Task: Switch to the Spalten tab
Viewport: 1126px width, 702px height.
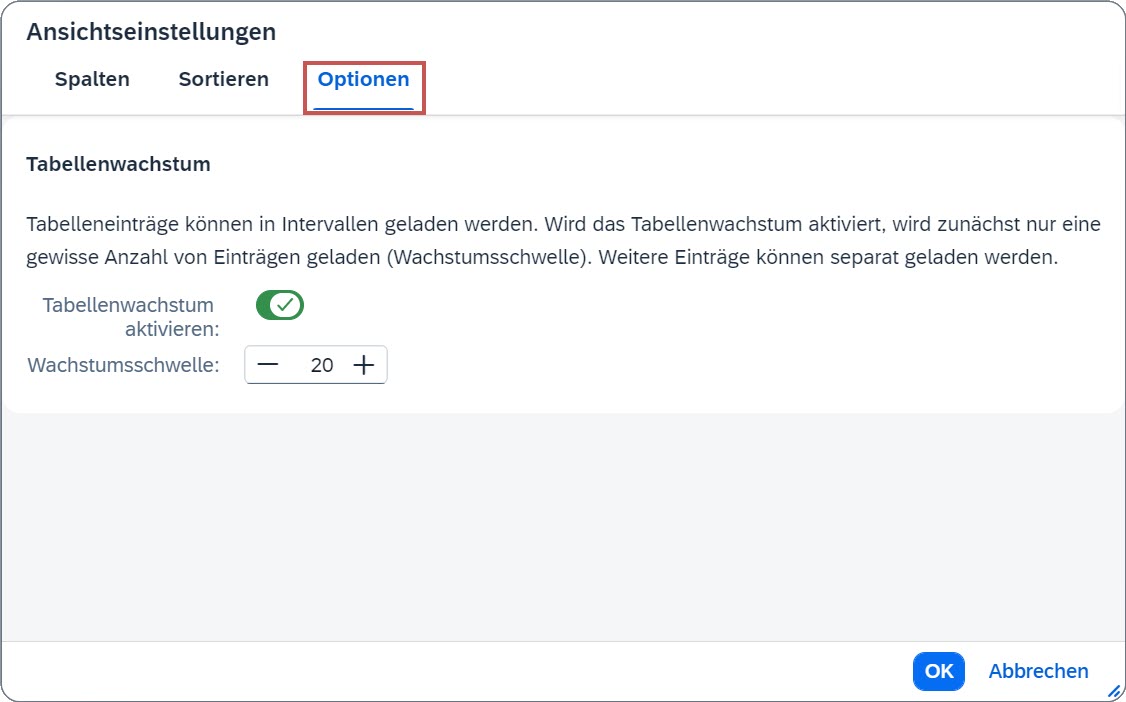Action: [92, 79]
